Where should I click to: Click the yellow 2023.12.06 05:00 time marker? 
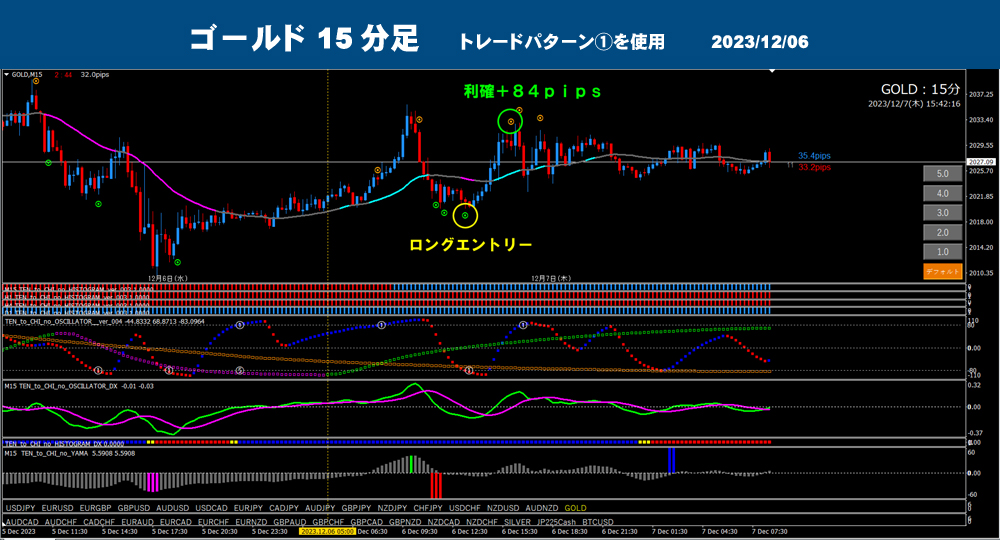327,532
